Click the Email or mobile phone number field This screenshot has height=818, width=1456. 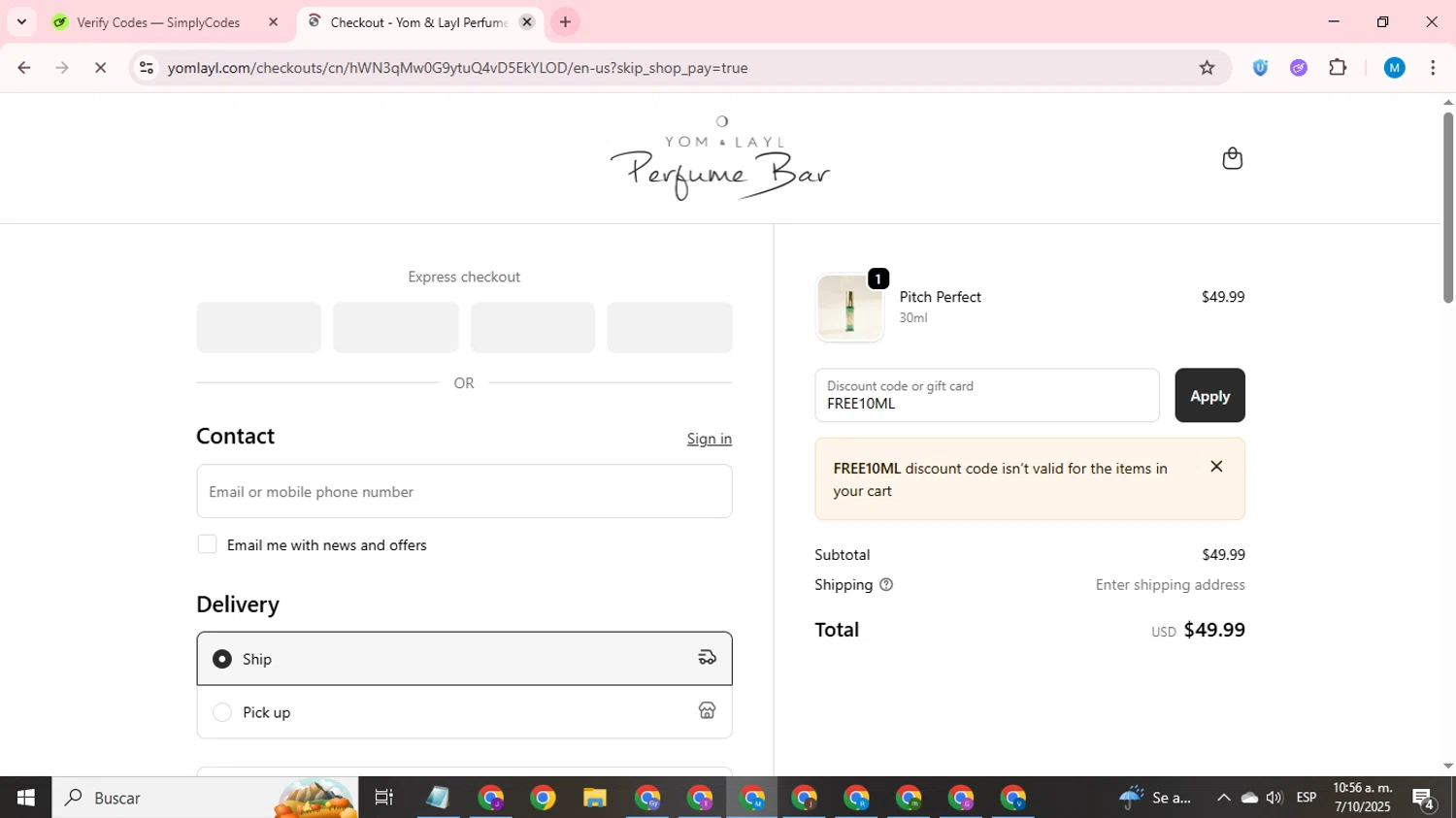(464, 491)
